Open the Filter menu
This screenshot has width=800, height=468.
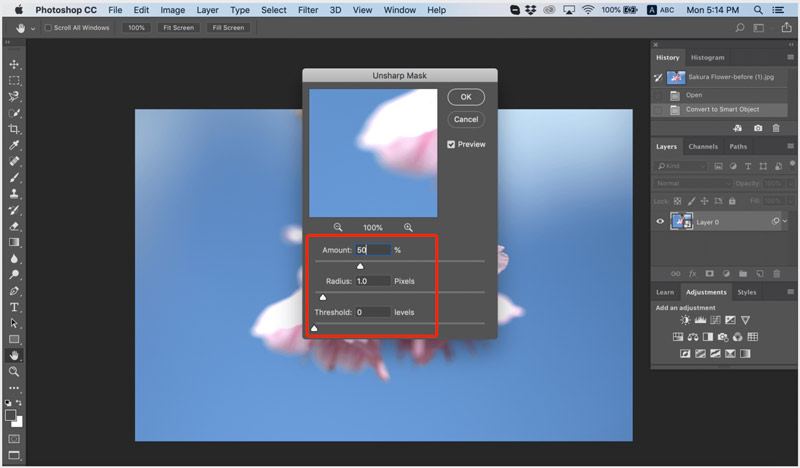[308, 10]
